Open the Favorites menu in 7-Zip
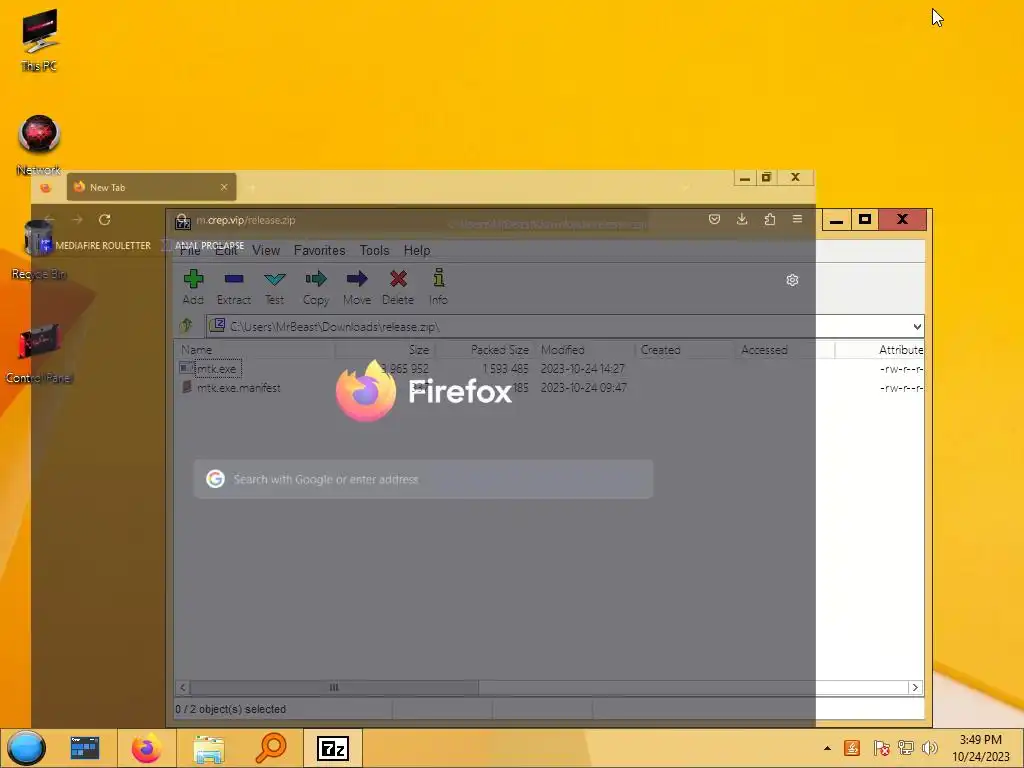 [x=319, y=250]
